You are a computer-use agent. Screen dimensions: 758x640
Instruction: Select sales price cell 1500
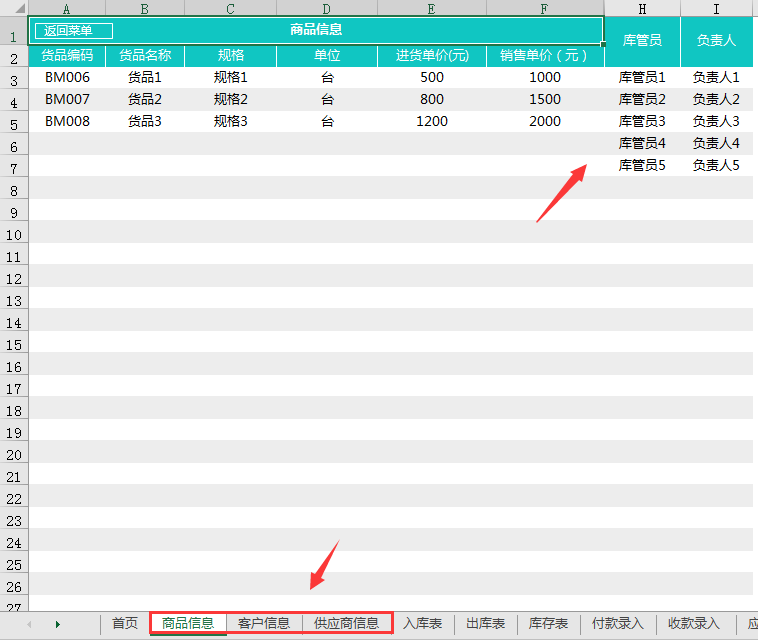point(545,100)
